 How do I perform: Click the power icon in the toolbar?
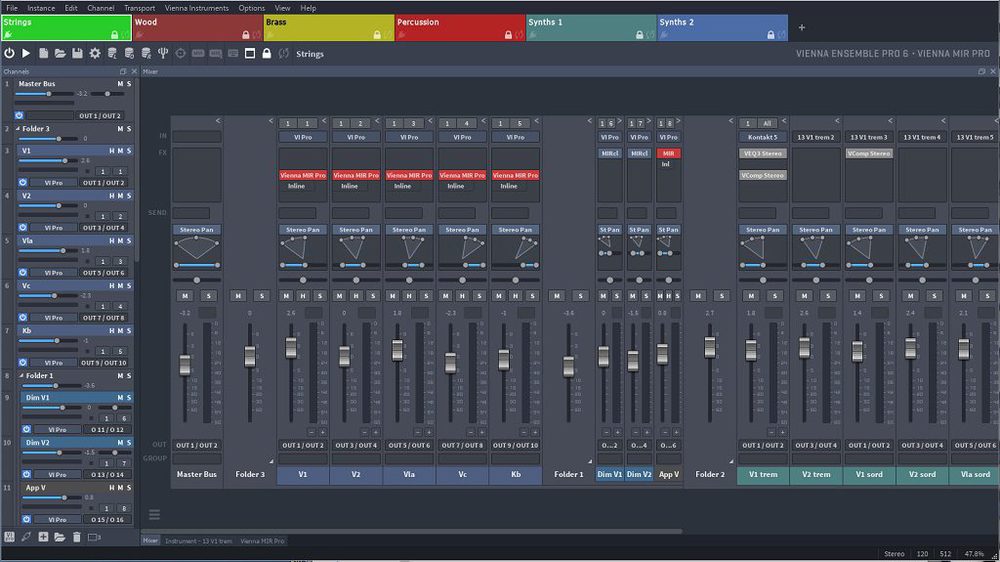(x=9, y=54)
